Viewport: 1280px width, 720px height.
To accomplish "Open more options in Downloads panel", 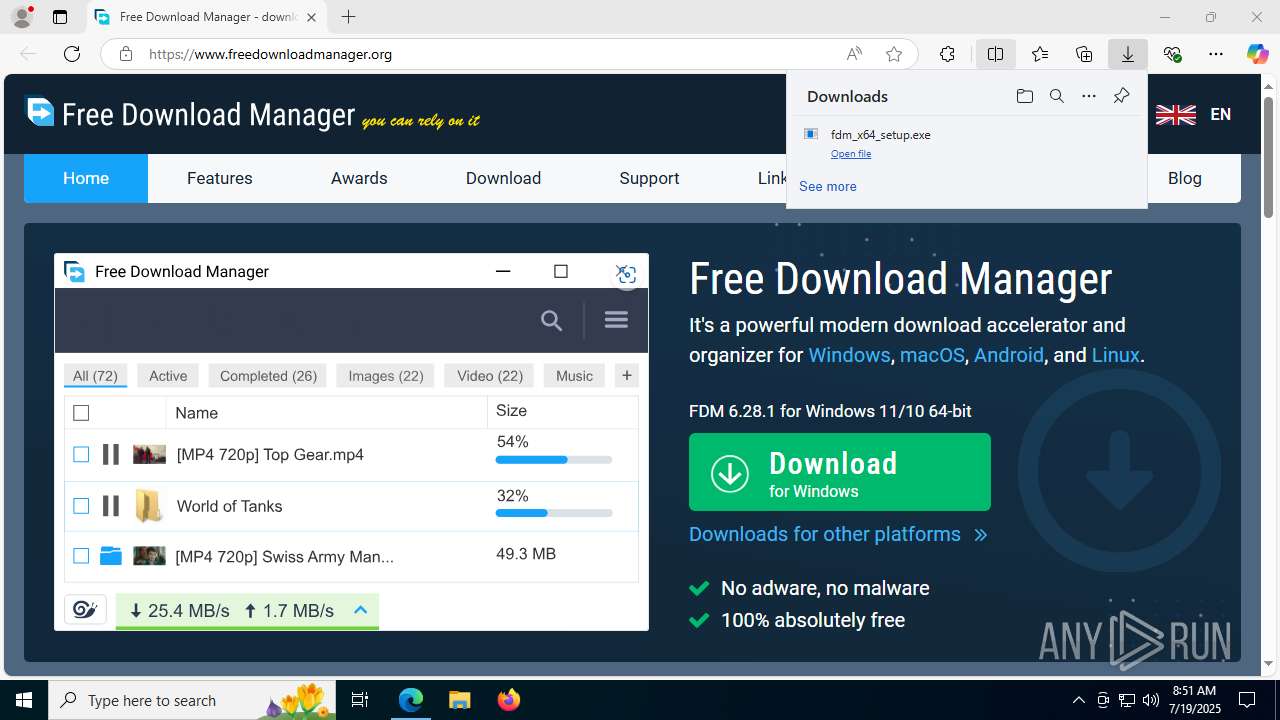I will pyautogui.click(x=1089, y=96).
